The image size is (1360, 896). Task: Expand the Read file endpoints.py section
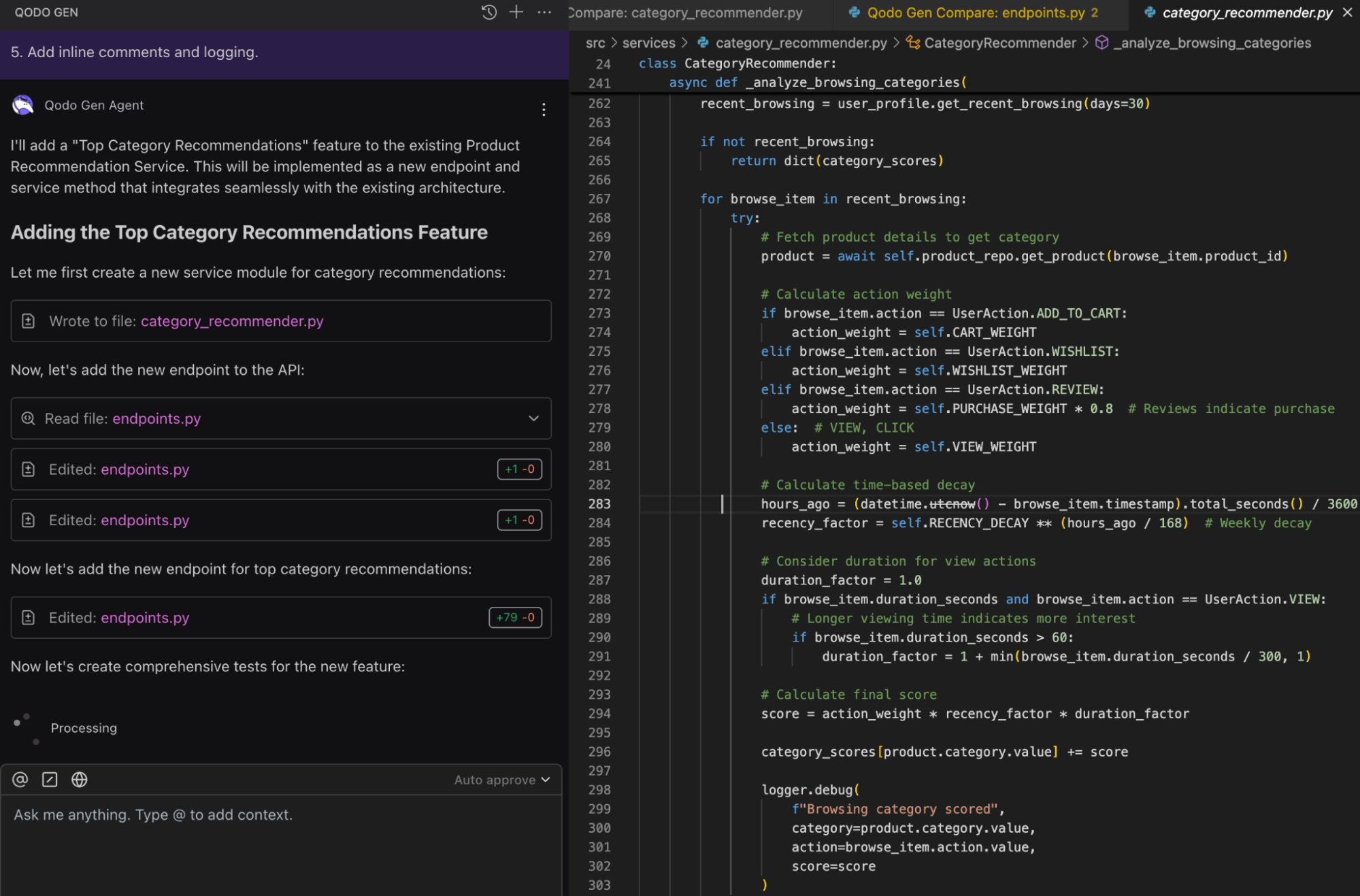(533, 419)
